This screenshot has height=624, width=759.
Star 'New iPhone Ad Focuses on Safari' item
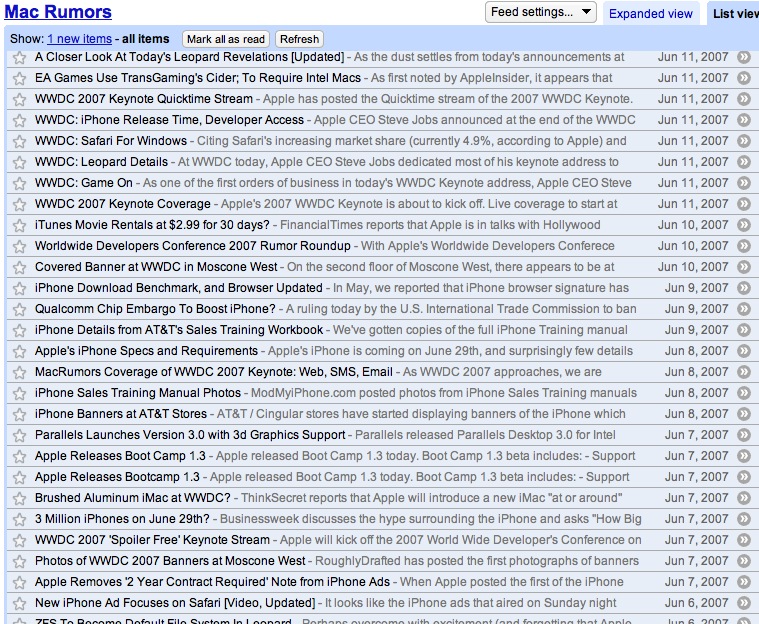(x=19, y=604)
